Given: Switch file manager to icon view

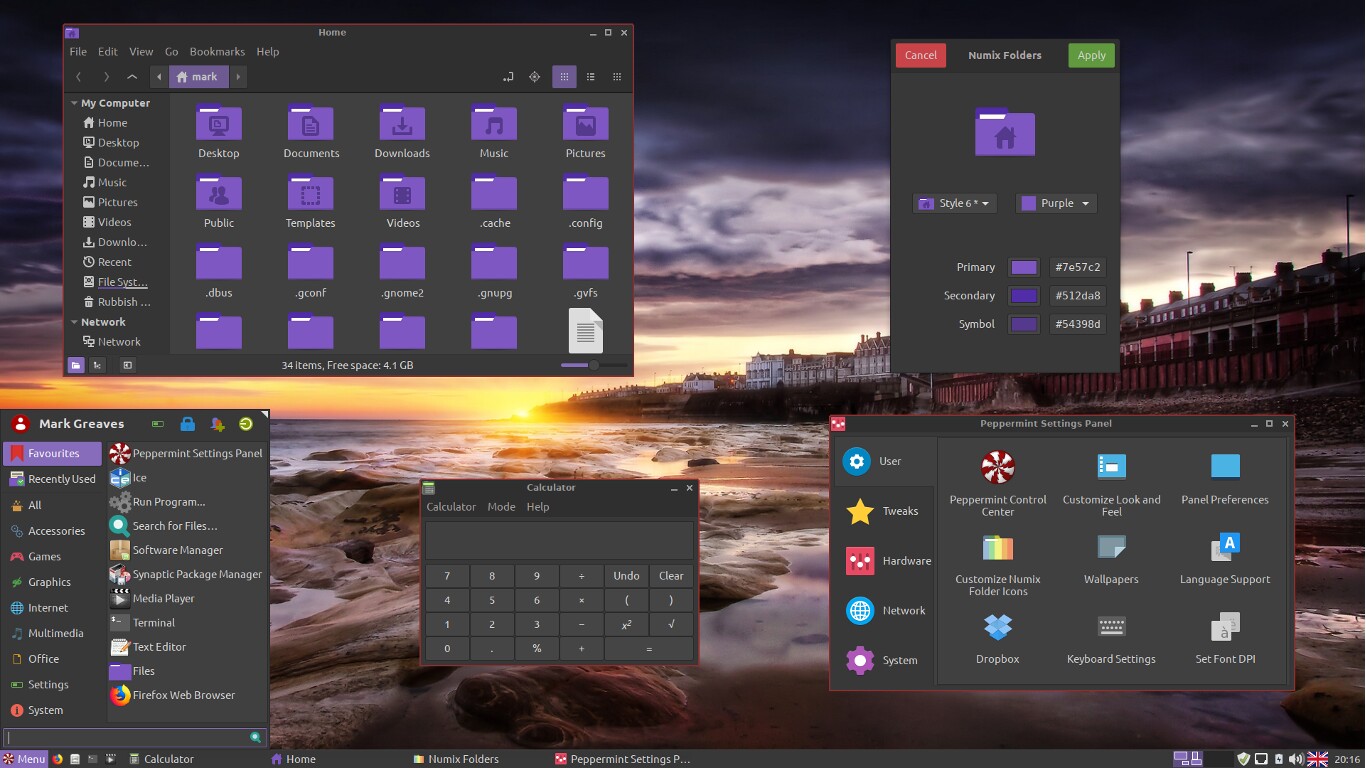Looking at the screenshot, I should coord(564,77).
